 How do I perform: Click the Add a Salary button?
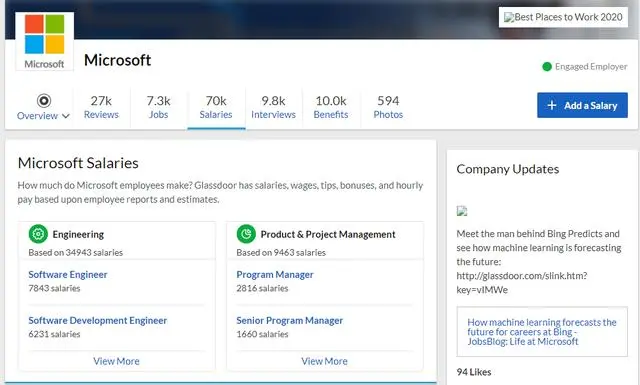[582, 105]
